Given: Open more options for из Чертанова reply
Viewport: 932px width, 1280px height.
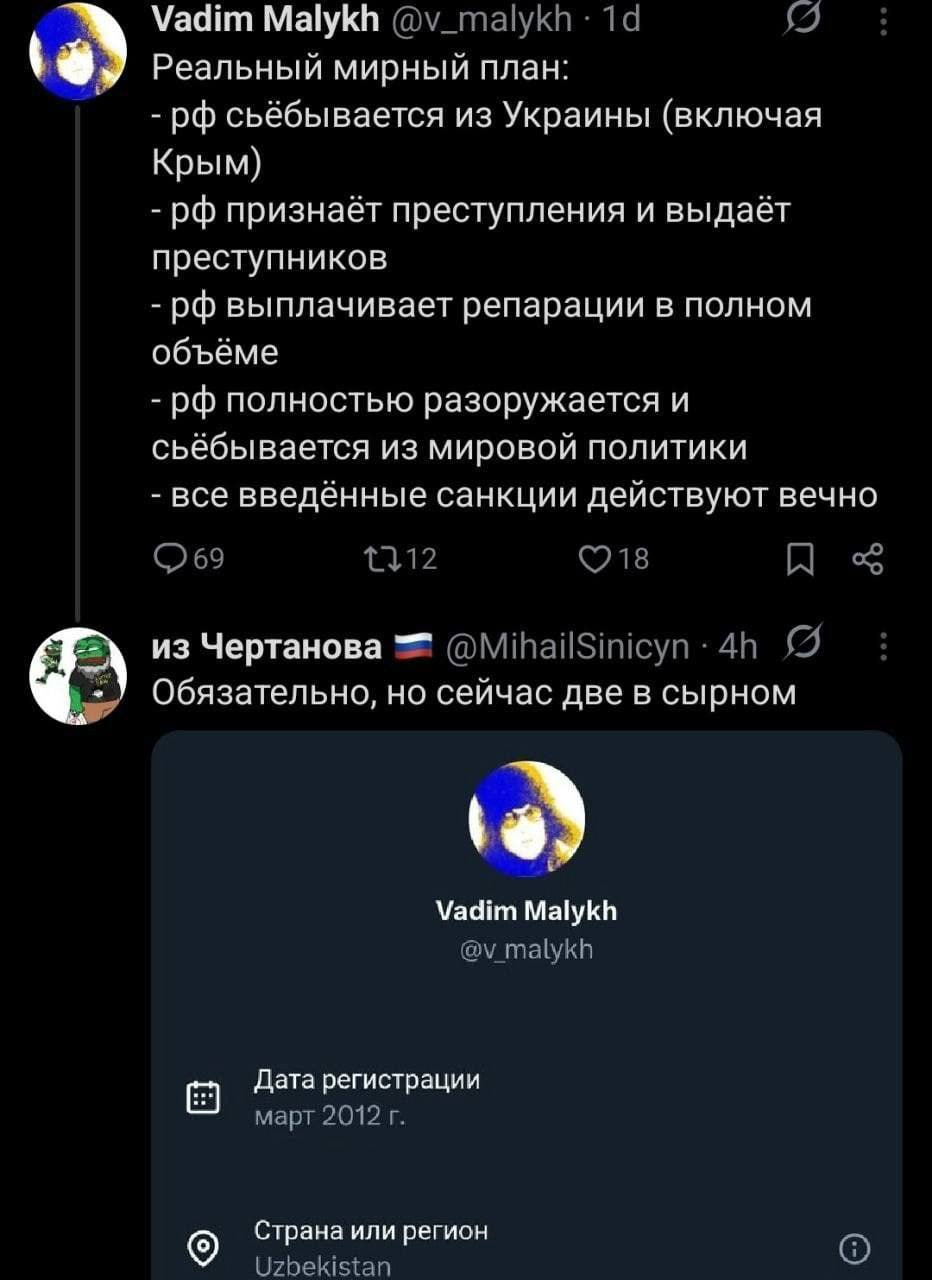Looking at the screenshot, I should click(881, 650).
